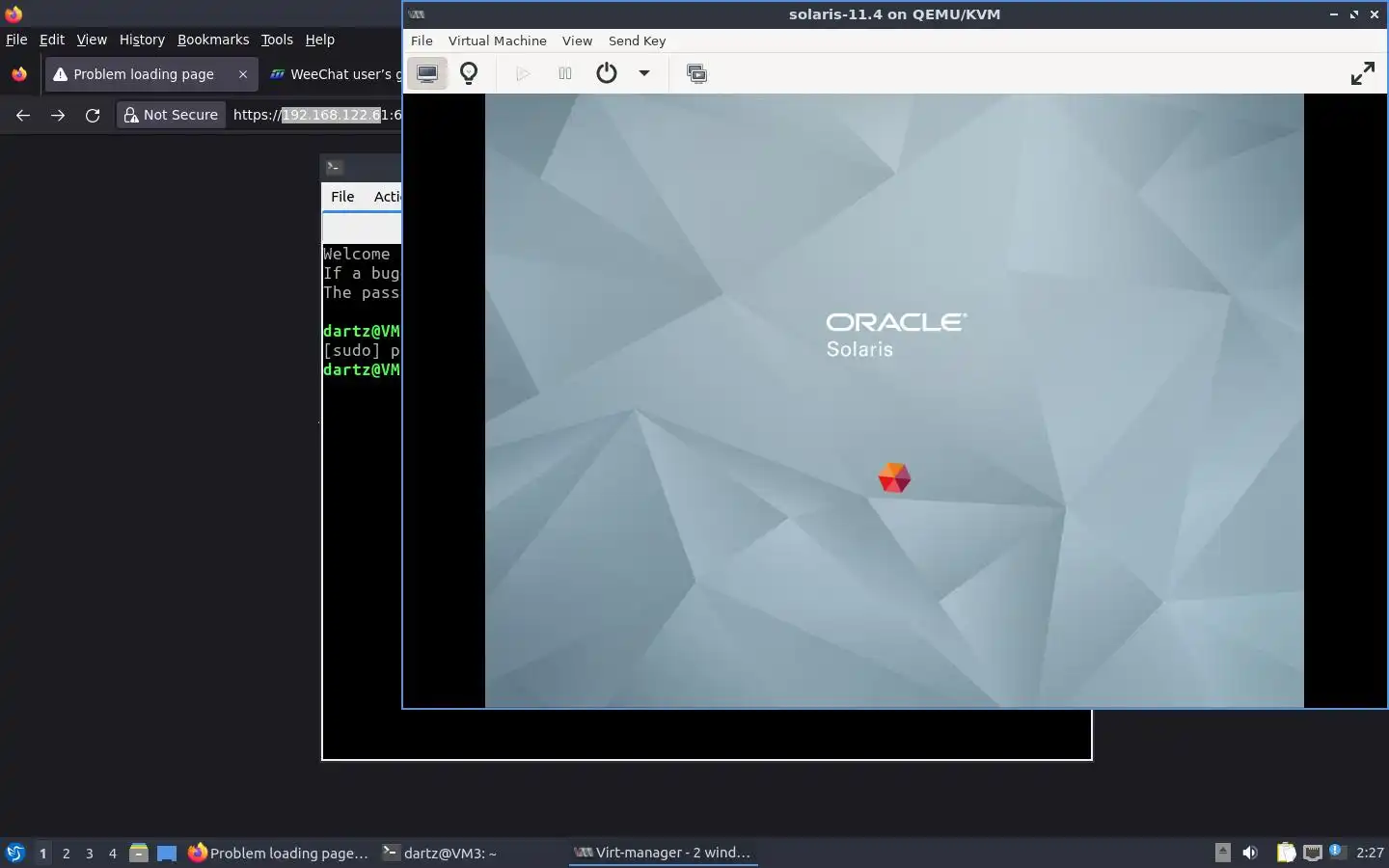
Task: Switch VM viewer to fullscreen
Action: tap(1363, 73)
